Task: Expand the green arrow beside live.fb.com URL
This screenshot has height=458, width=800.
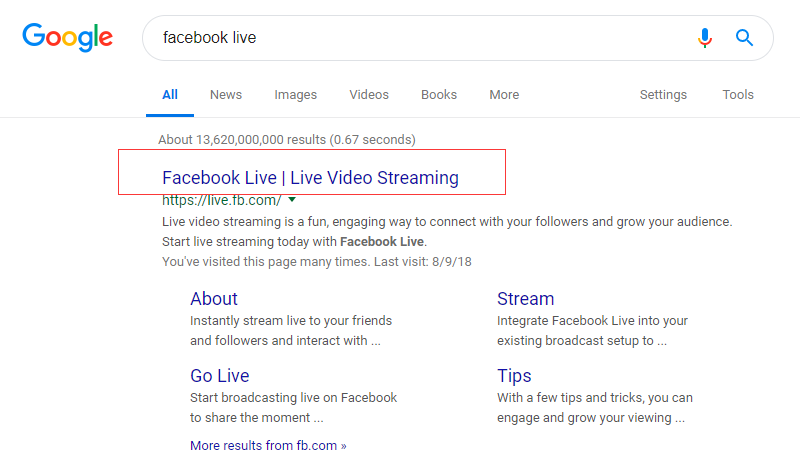Action: [292, 199]
